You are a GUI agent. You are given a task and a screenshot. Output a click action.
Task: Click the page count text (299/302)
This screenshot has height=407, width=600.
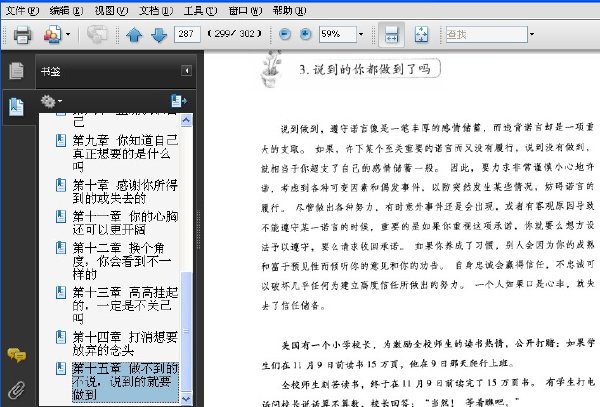pyautogui.click(x=234, y=34)
